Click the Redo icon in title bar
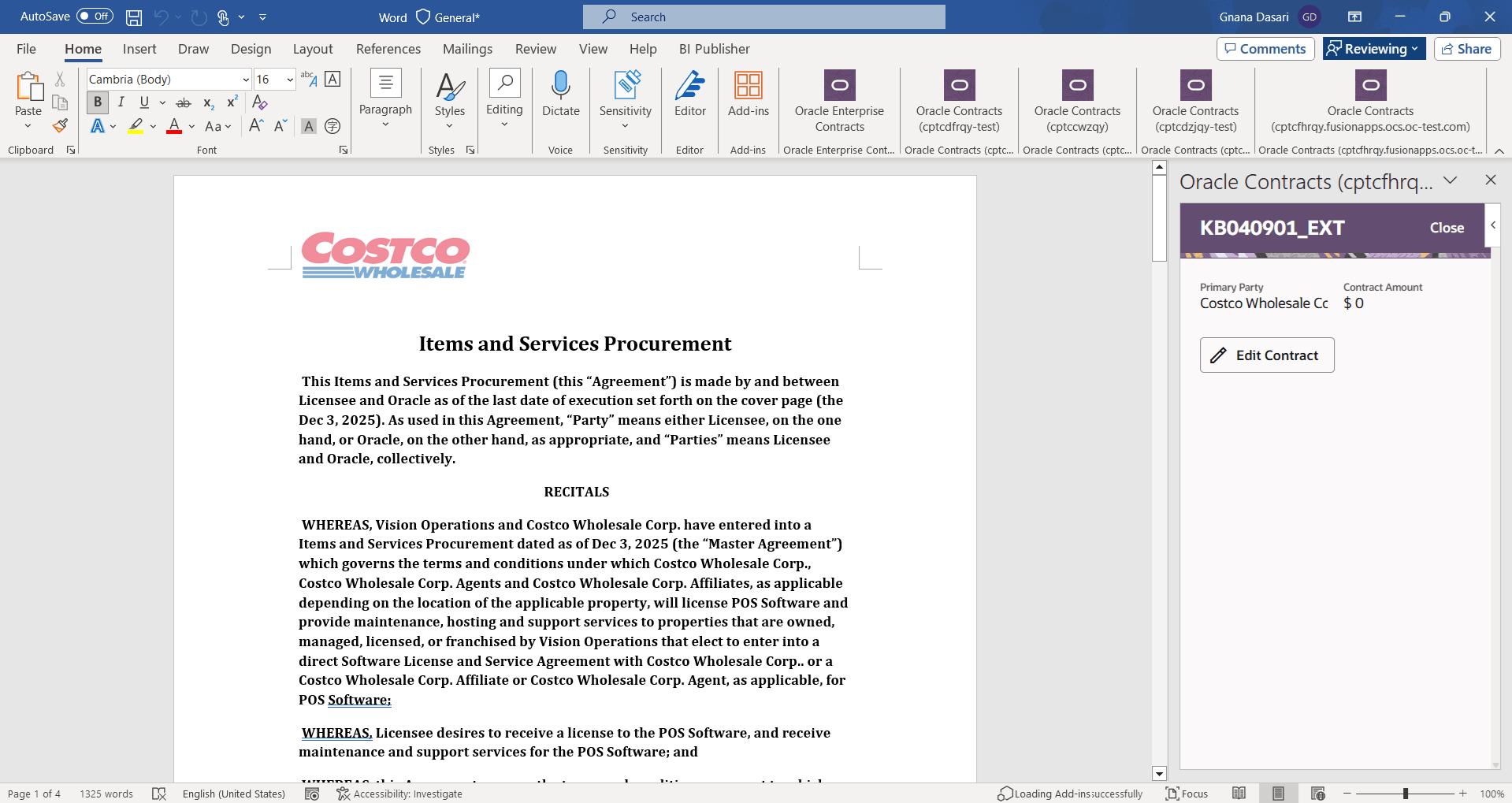This screenshot has width=1512, height=803. [x=199, y=17]
